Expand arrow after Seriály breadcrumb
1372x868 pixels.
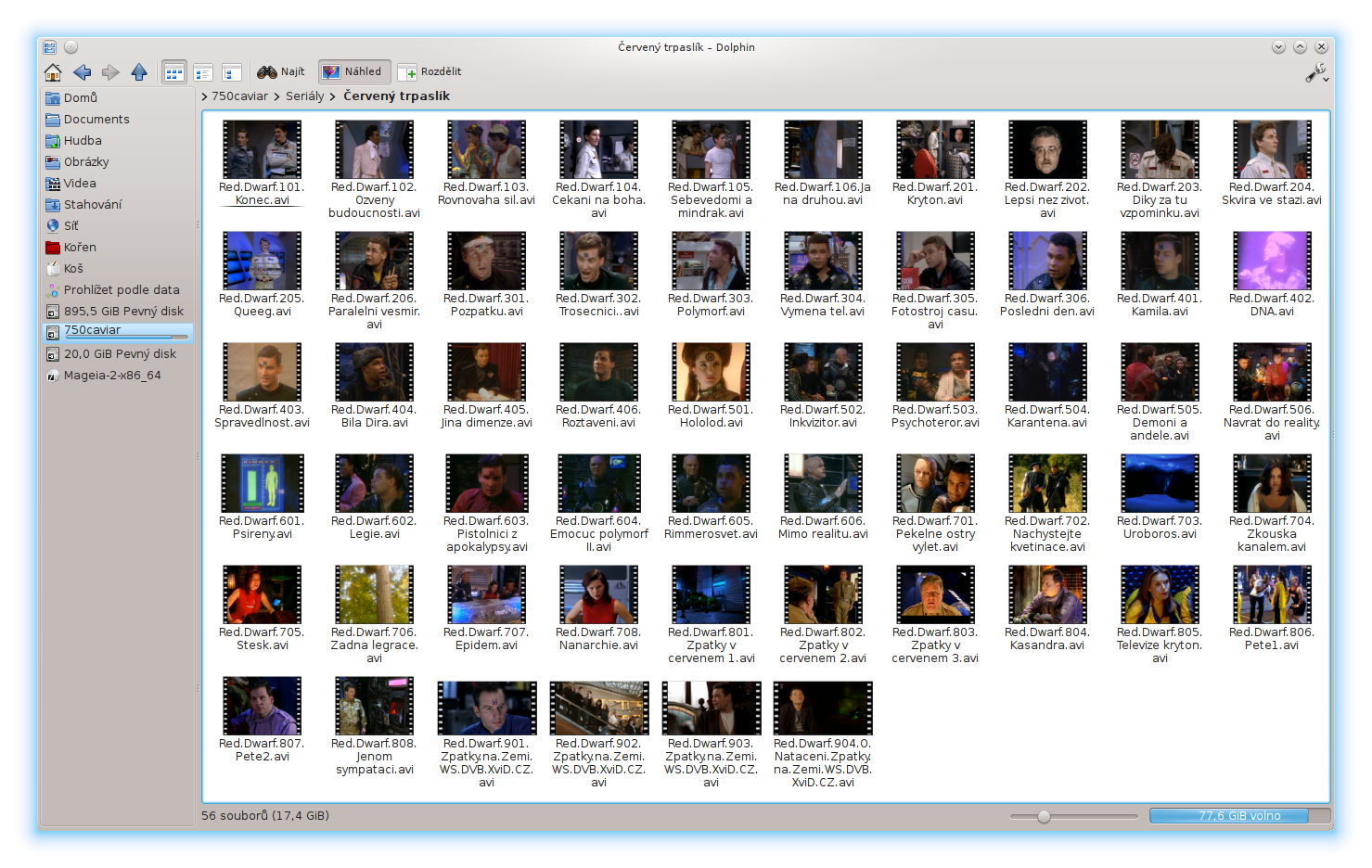click(x=332, y=96)
